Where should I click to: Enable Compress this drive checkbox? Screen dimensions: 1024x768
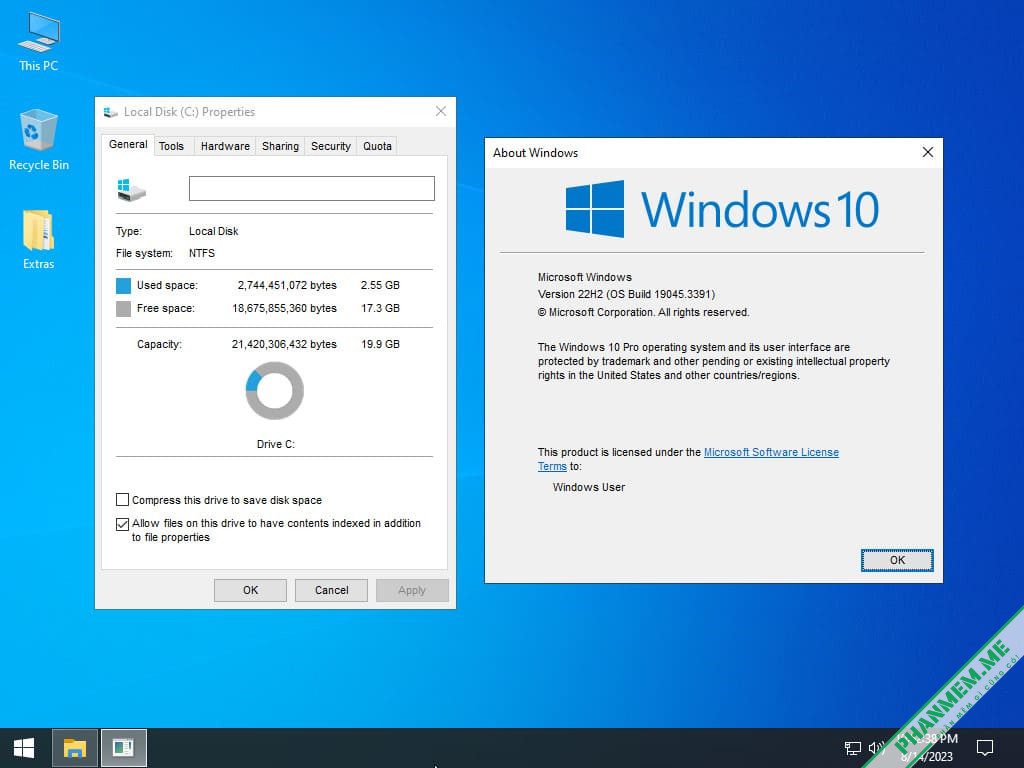(x=122, y=500)
